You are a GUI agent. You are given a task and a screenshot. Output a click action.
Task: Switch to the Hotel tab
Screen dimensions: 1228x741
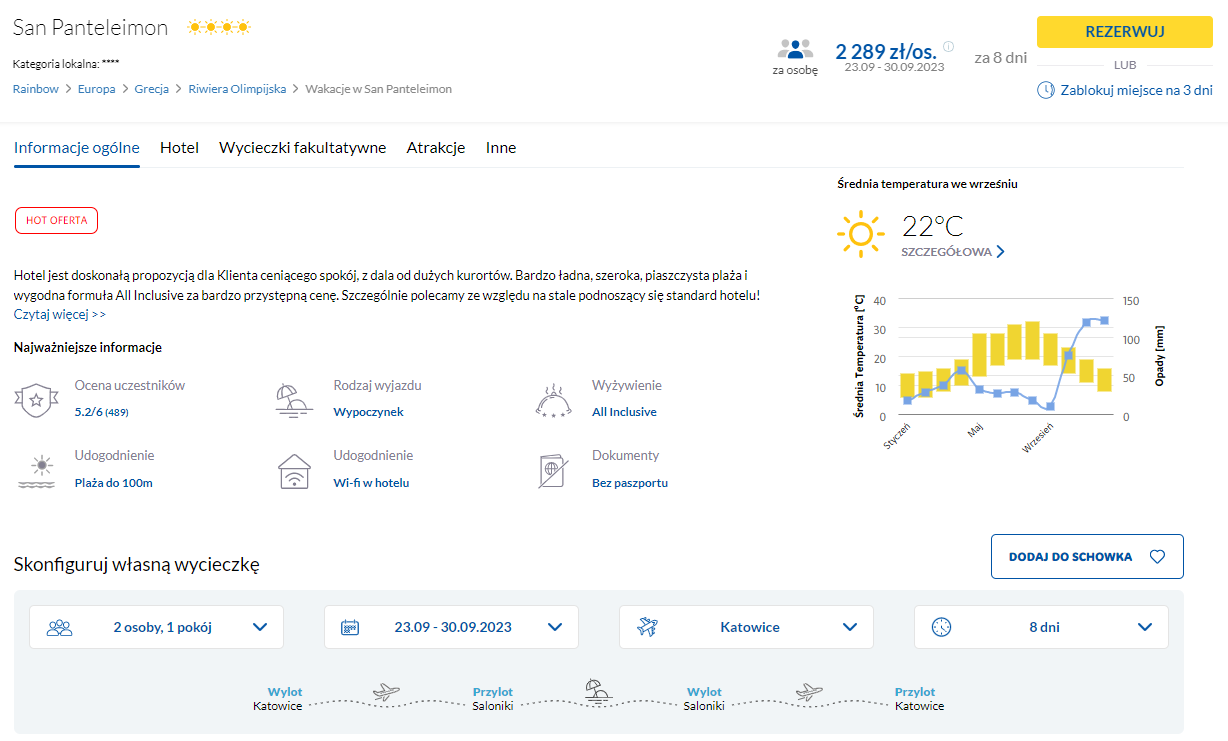[x=179, y=148]
